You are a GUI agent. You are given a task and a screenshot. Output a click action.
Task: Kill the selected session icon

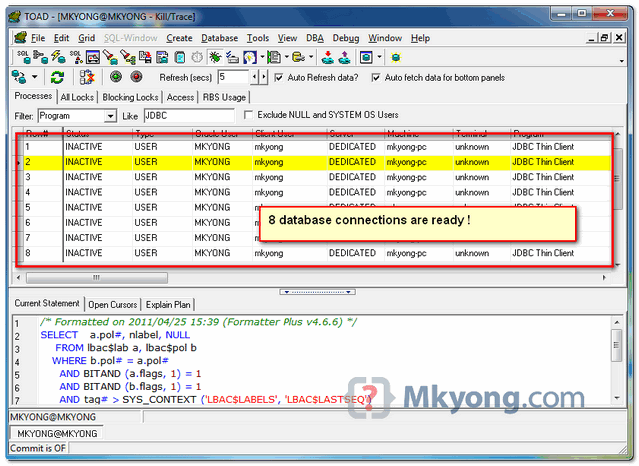(87, 77)
